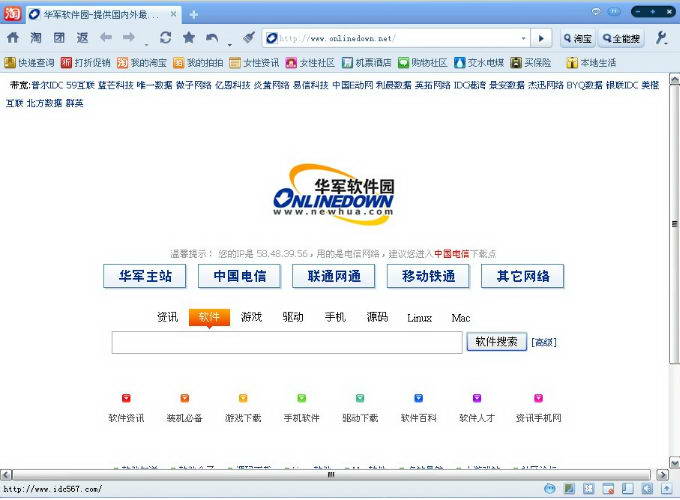Click the blue 软件百科 icon
This screenshot has height=500, width=680.
pos(418,398)
